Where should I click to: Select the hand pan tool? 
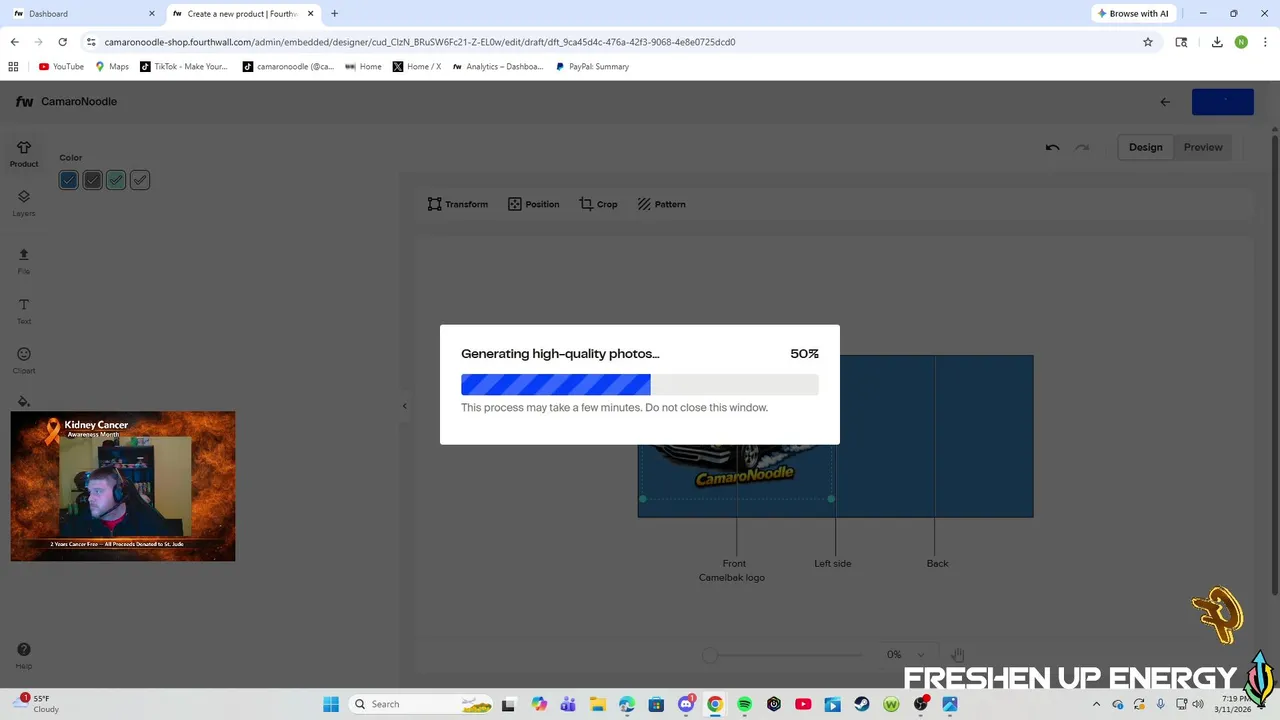click(x=957, y=655)
